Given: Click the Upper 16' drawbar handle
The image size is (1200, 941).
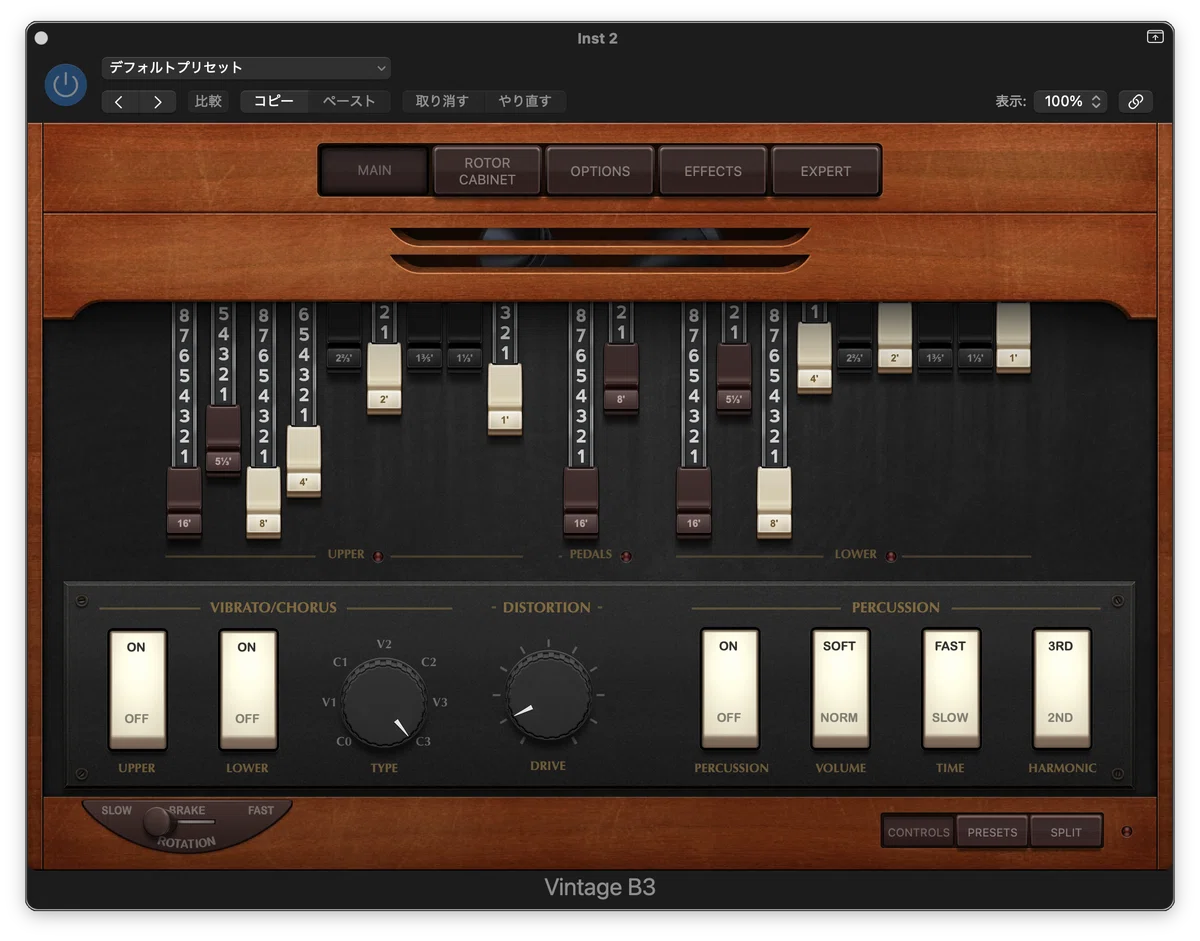Looking at the screenshot, I should tap(184, 502).
